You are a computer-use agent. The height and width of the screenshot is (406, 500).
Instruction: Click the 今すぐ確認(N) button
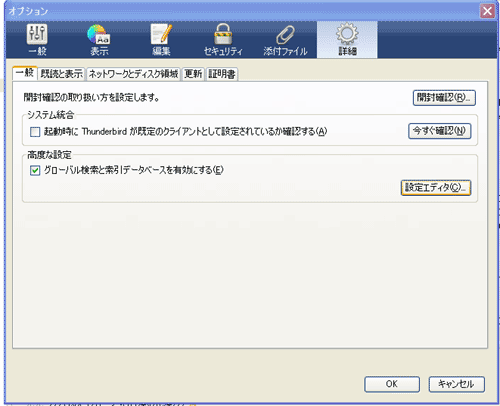[440, 131]
